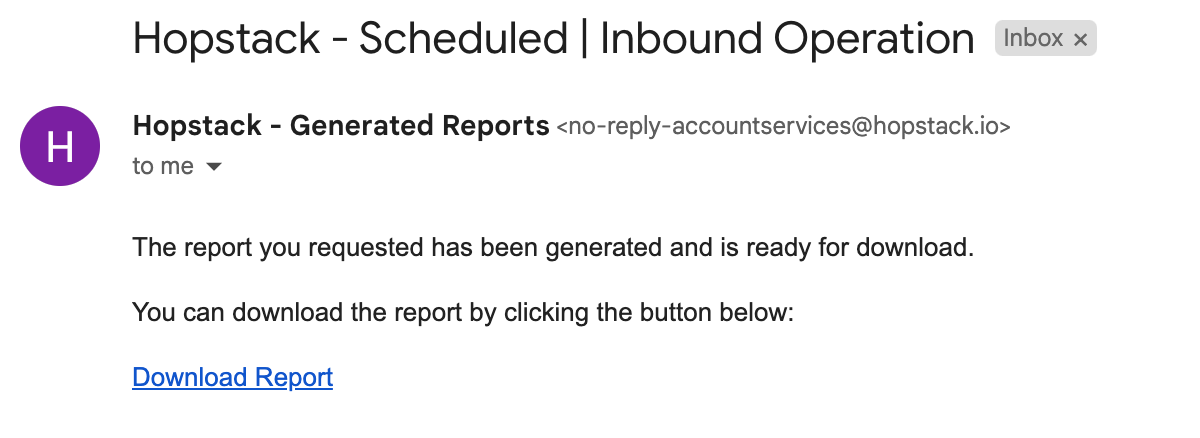The height and width of the screenshot is (438, 1200).
Task: Expand recipient details with the arrow beside "to me"
Action: (x=213, y=167)
